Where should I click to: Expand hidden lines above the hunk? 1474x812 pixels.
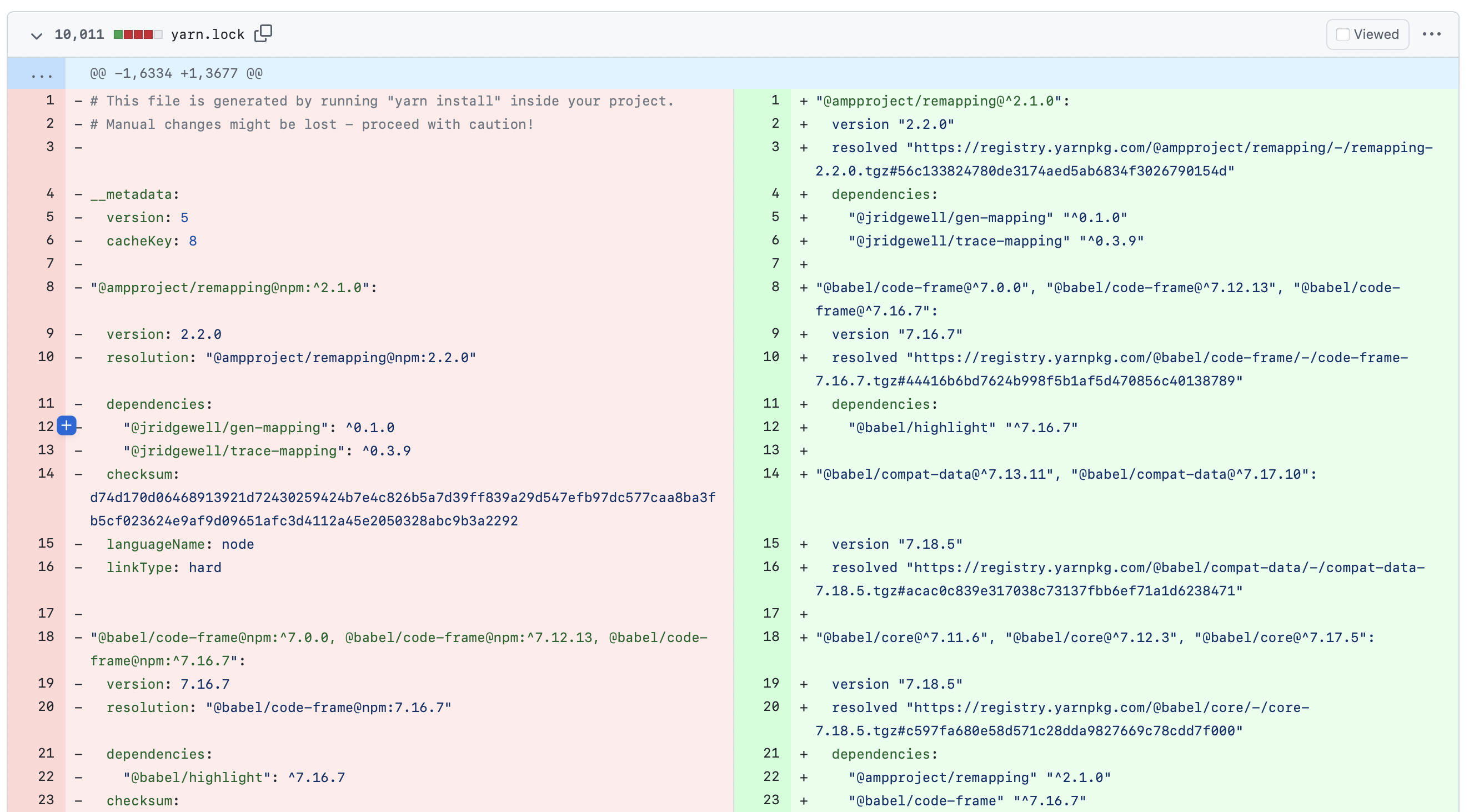pos(41,74)
